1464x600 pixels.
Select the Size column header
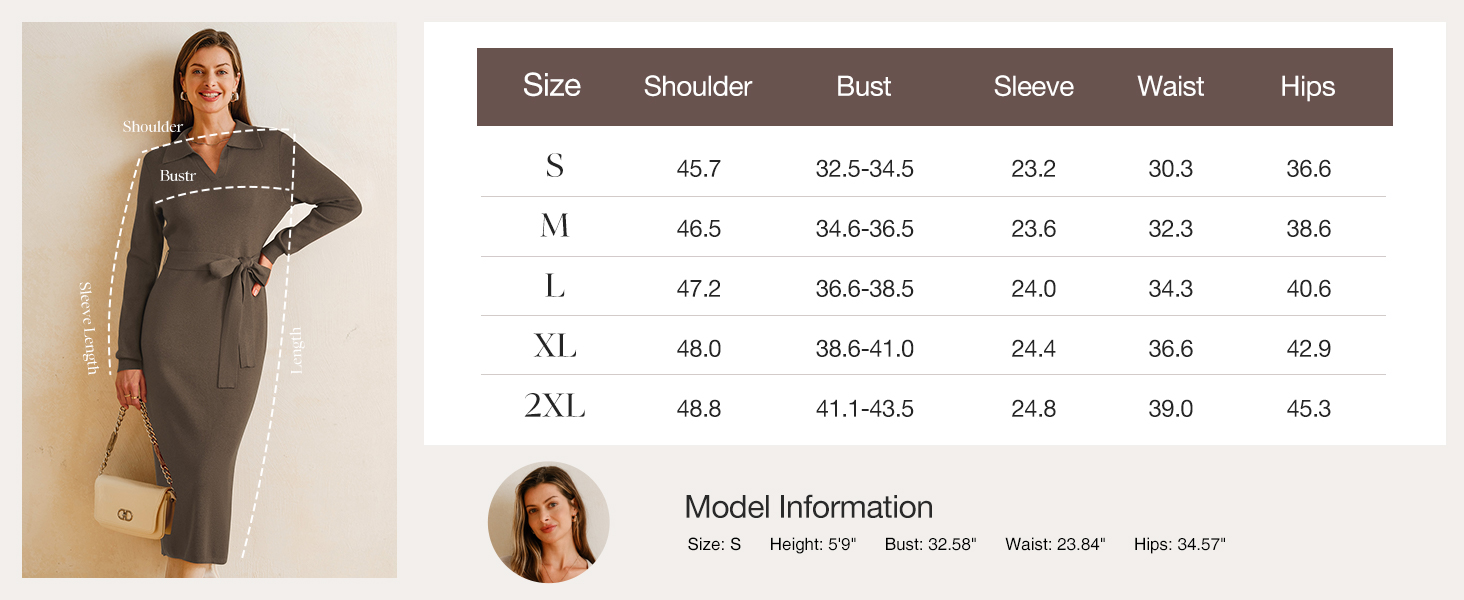pos(551,86)
